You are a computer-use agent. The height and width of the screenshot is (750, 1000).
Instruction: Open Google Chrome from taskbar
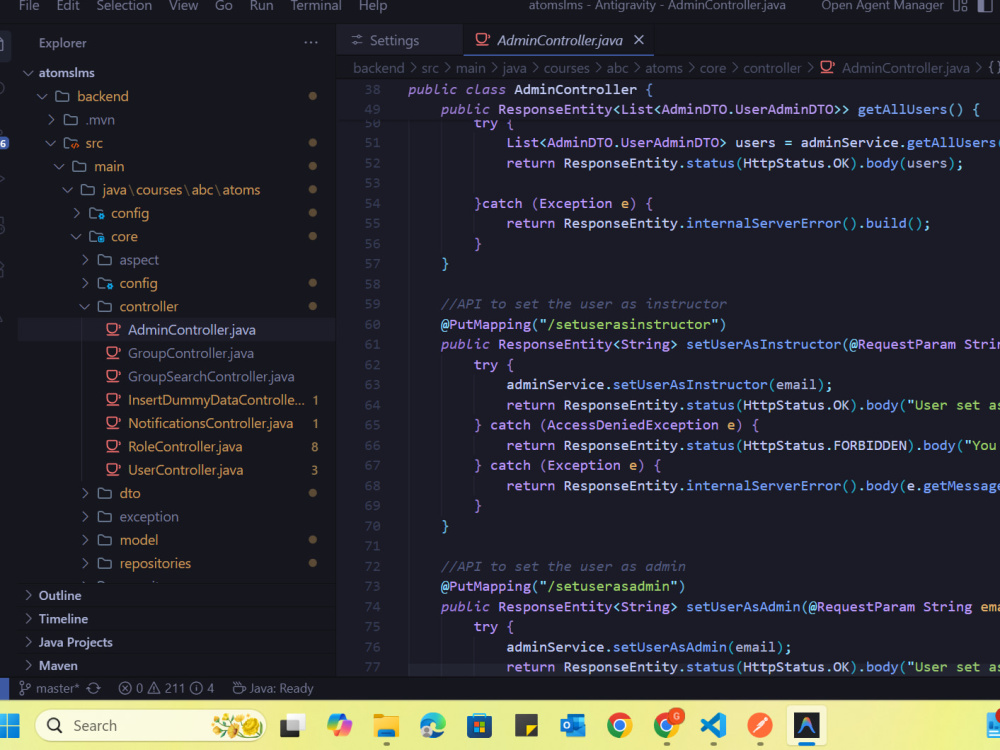click(x=619, y=726)
